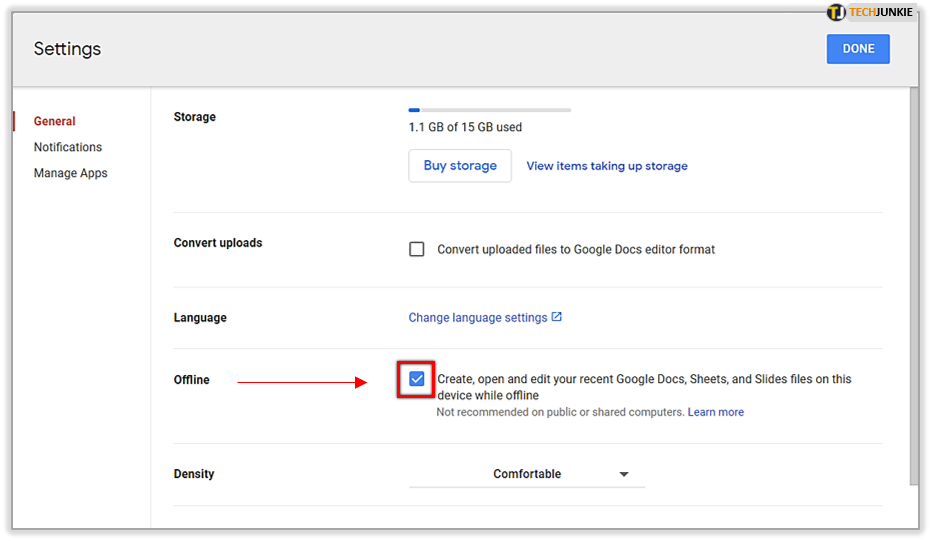
Task: Uncheck the Offline files checkbox
Action: tap(417, 379)
